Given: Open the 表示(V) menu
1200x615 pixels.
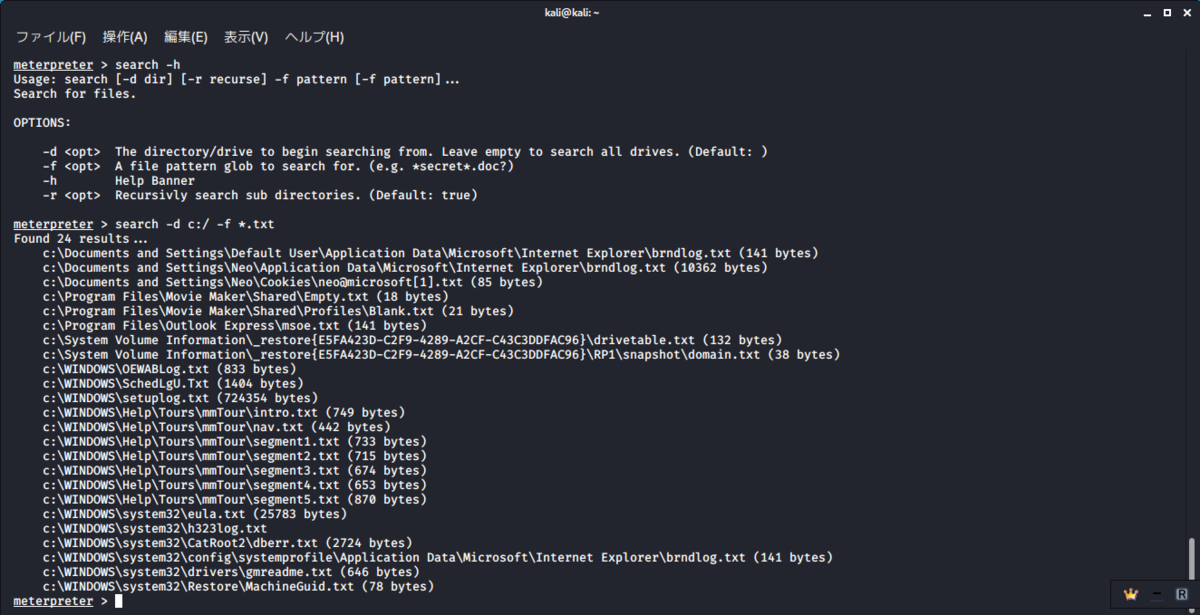Looking at the screenshot, I should coord(246,37).
